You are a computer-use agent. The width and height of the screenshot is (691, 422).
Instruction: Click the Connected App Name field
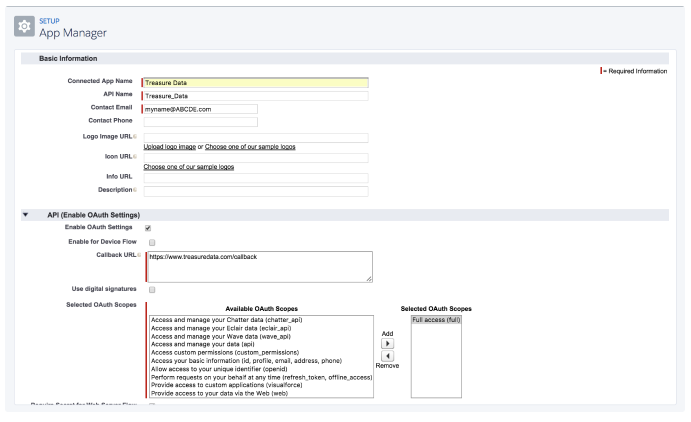(256, 83)
